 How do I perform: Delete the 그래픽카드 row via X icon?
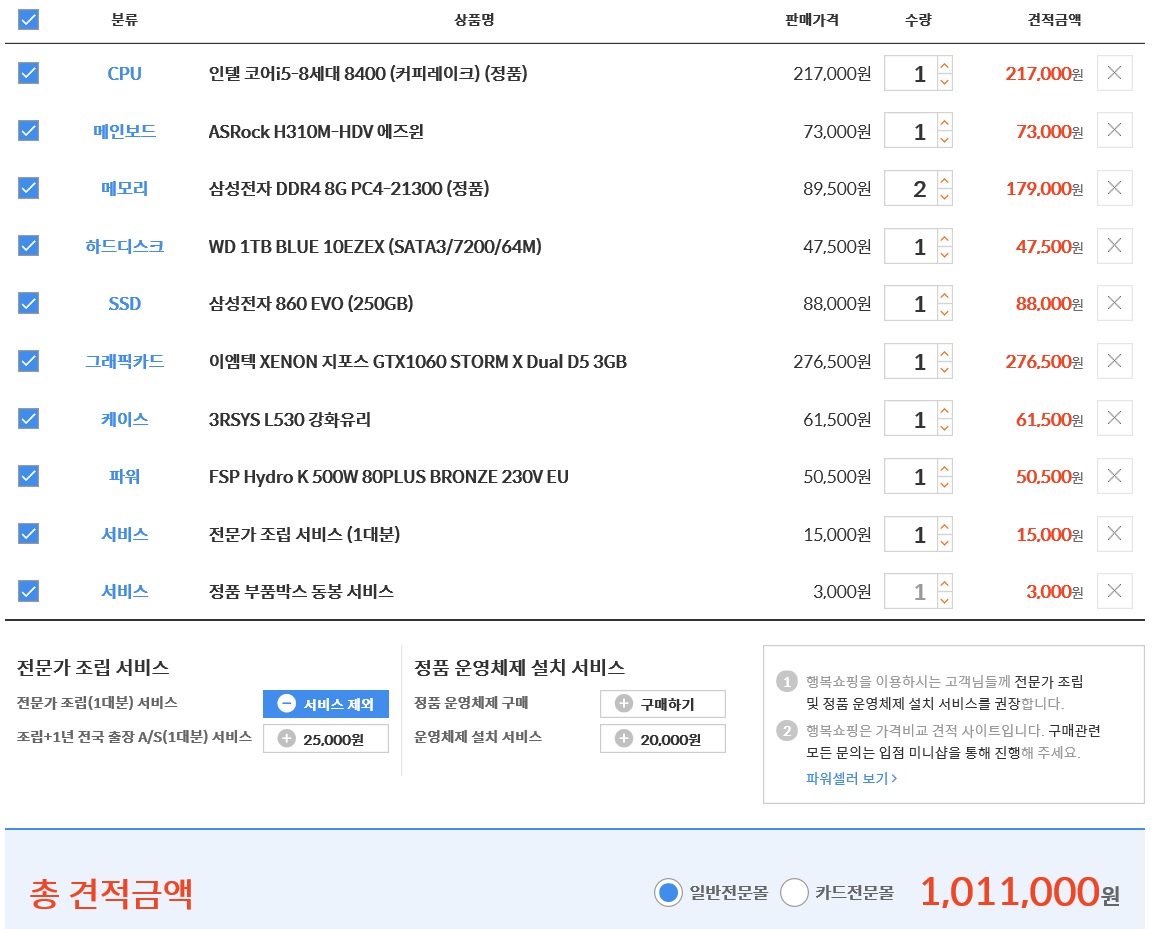1114,361
